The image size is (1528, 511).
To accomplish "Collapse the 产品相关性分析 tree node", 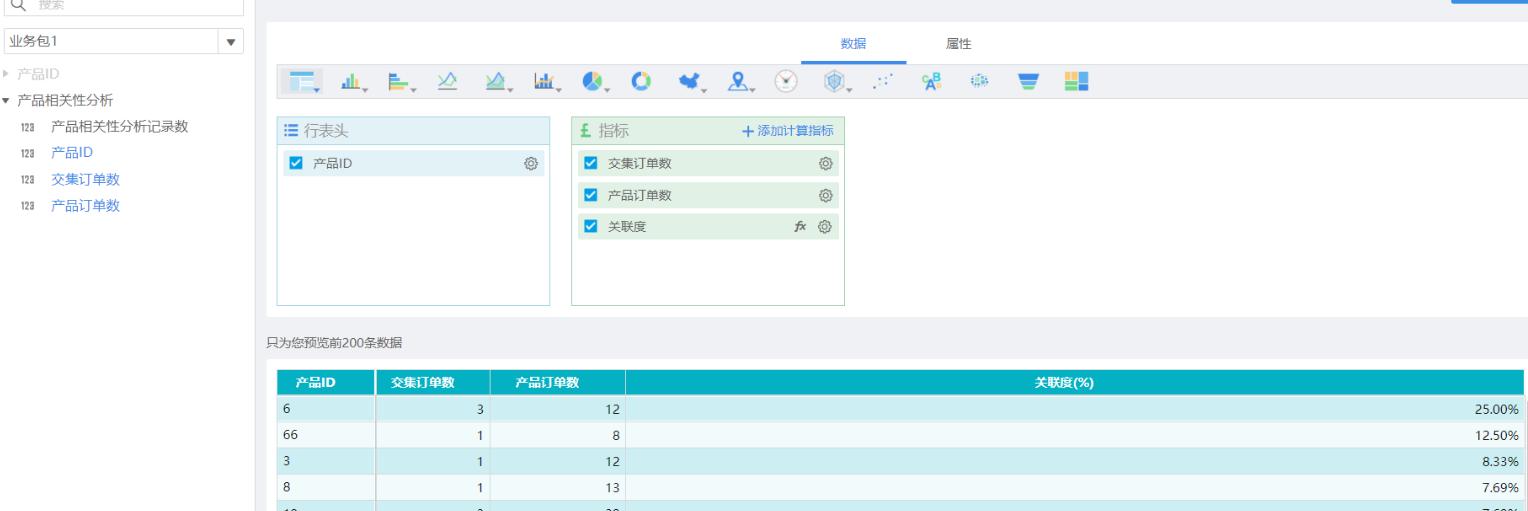I will point(9,101).
